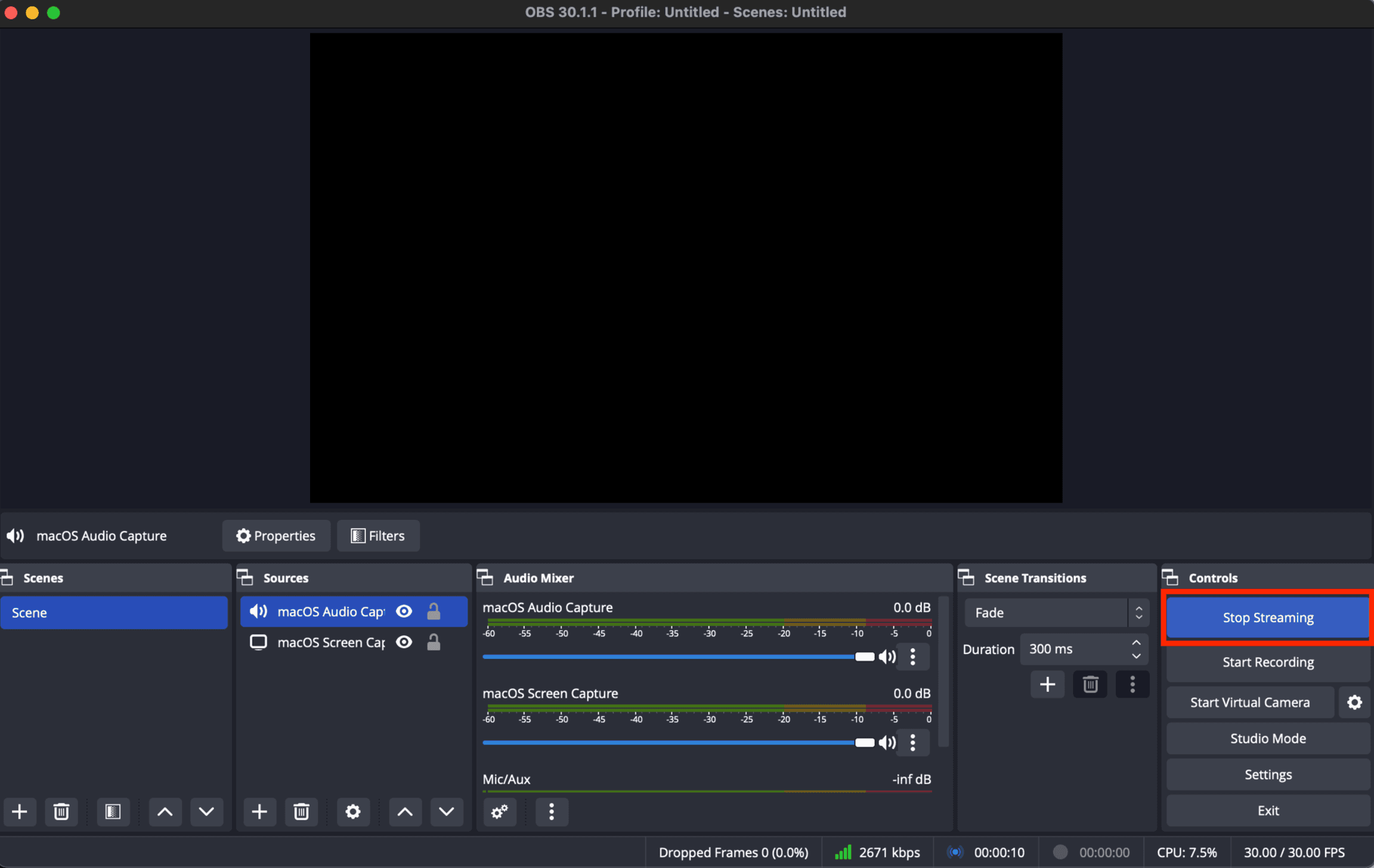Move source up arrow in Sources panel

(405, 811)
